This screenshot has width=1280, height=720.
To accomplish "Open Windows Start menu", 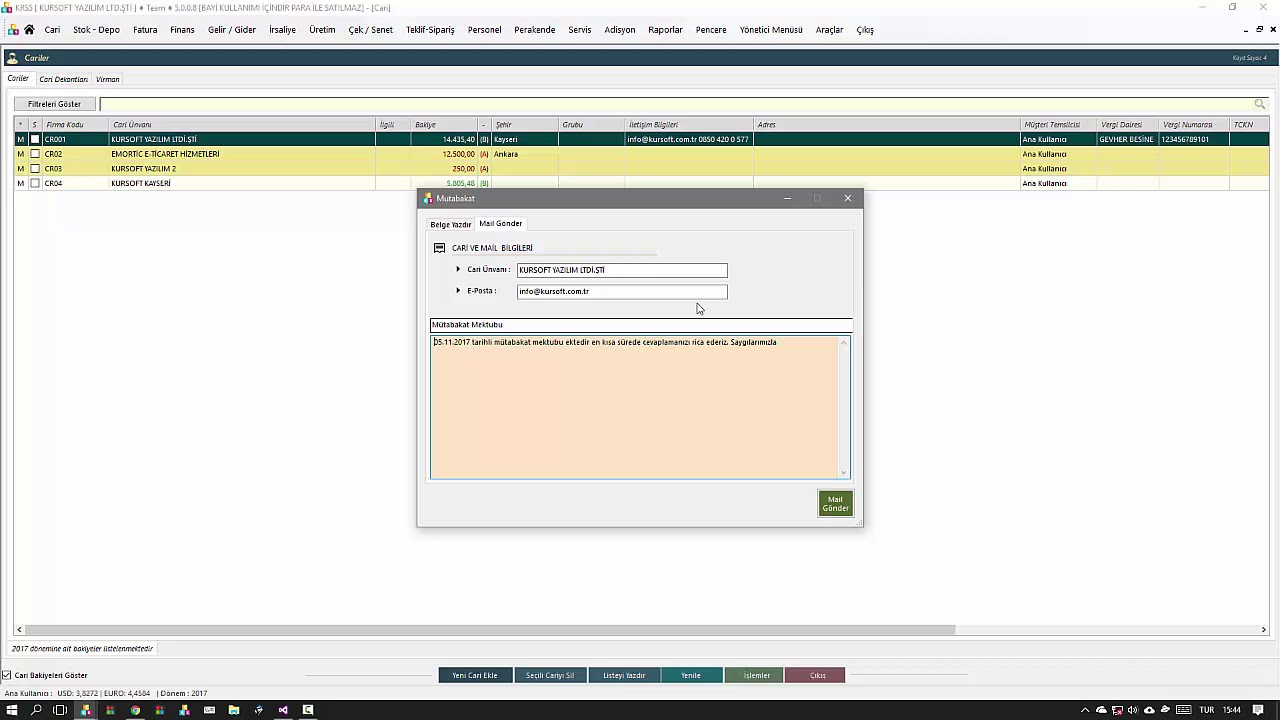I will [x=12, y=710].
